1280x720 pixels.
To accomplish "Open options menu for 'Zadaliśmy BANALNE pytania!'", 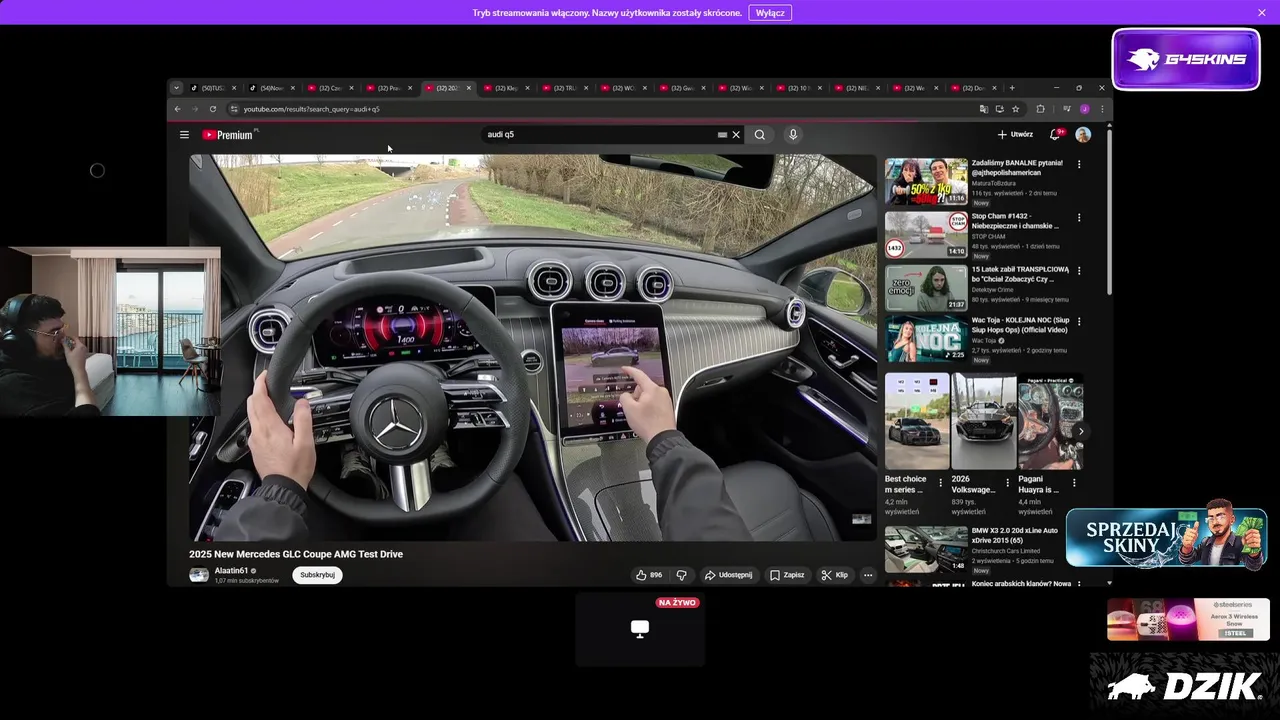I will [x=1078, y=164].
